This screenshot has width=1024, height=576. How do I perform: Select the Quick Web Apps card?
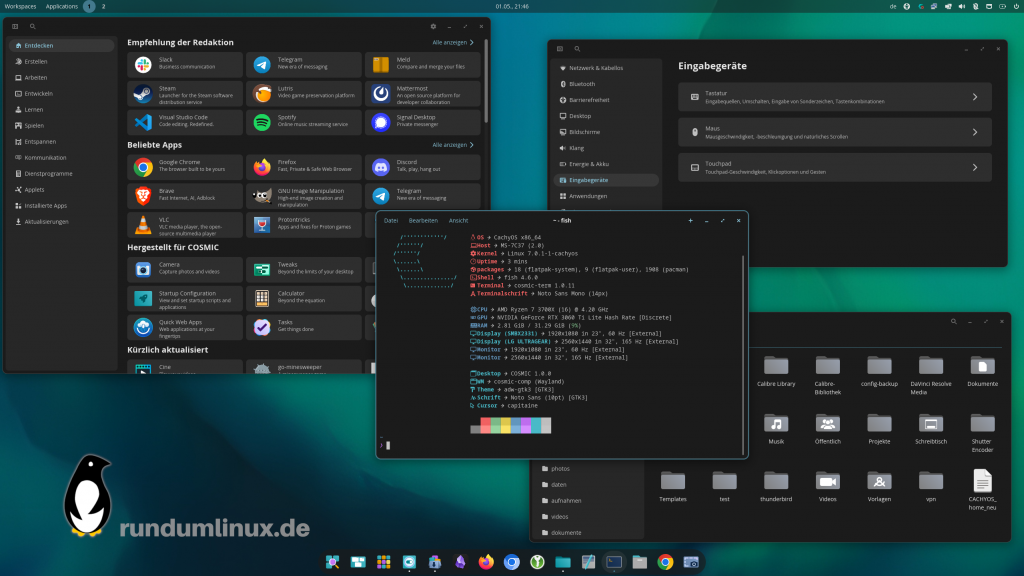[185, 327]
